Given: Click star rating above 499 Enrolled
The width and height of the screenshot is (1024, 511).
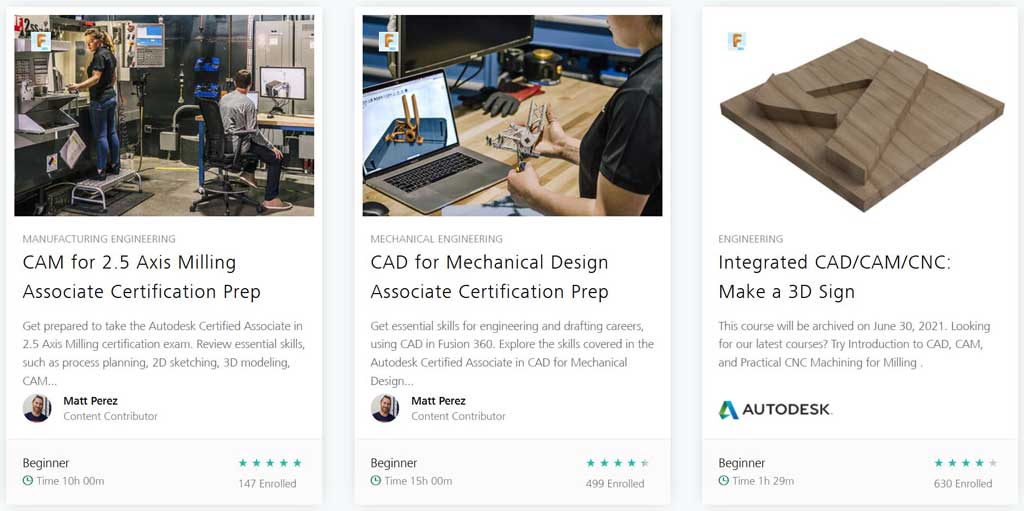Looking at the screenshot, I should click(617, 463).
